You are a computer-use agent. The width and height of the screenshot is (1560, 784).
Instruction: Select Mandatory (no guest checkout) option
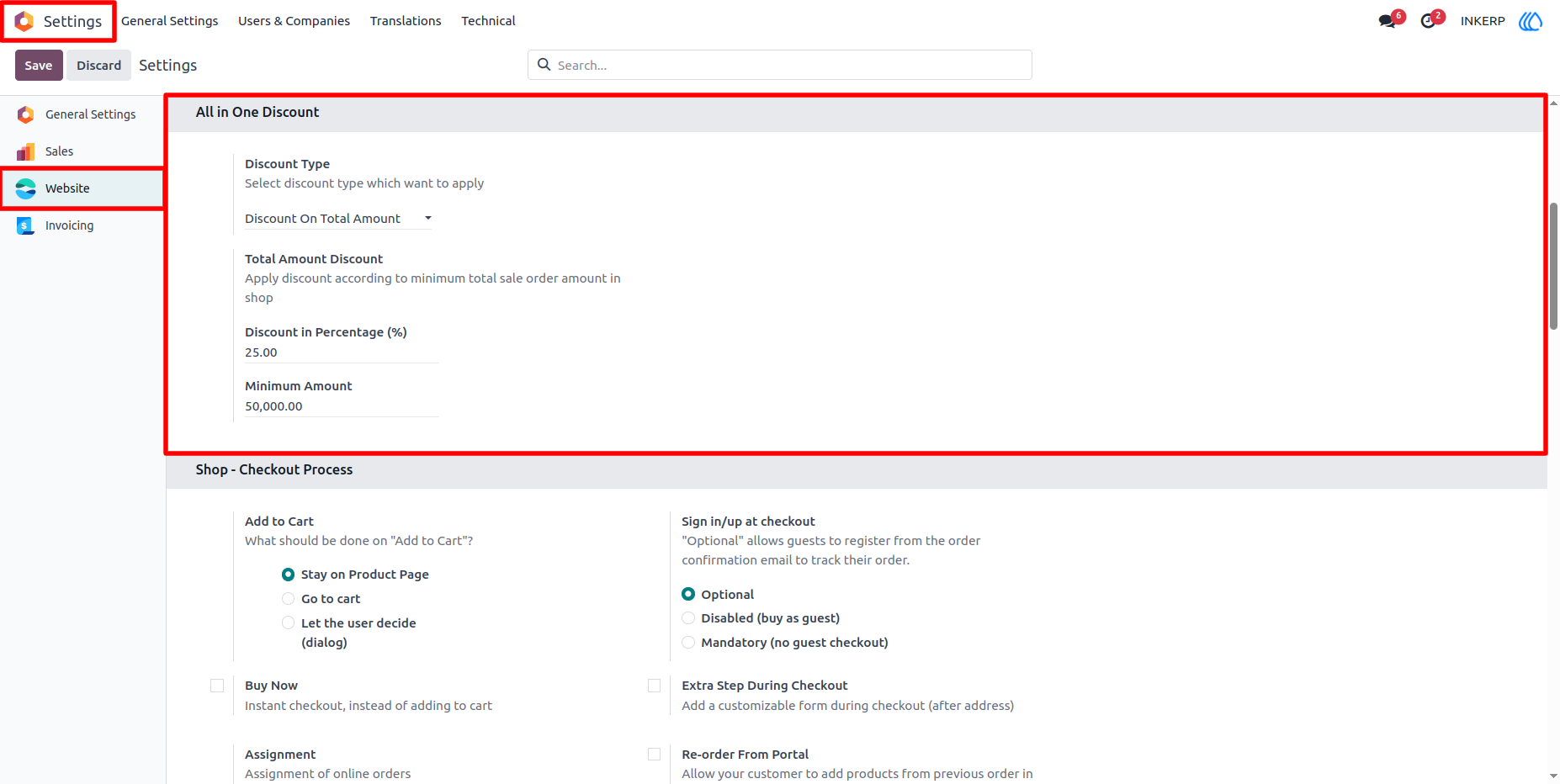coord(688,643)
